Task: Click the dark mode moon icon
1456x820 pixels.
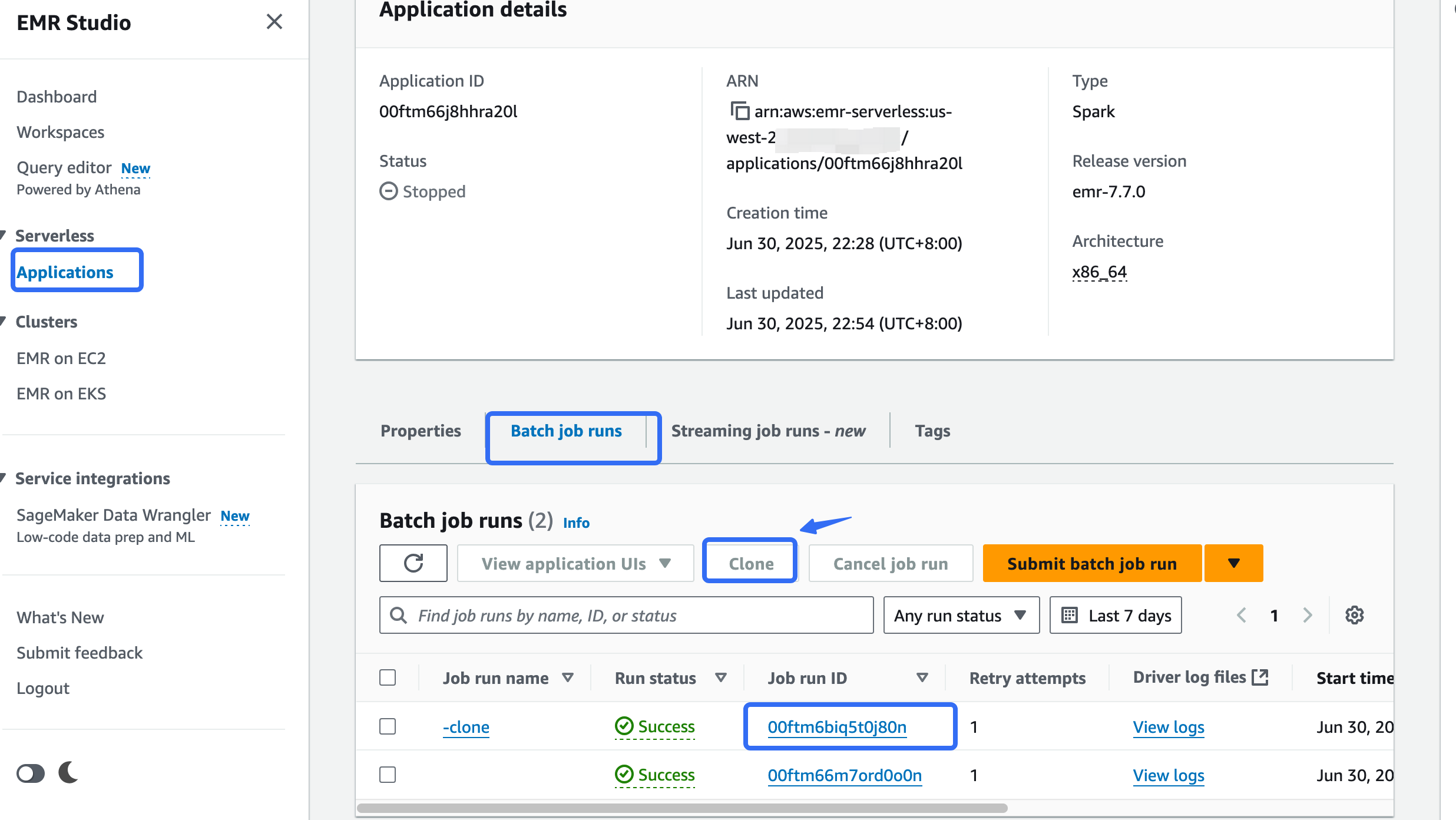Action: point(69,772)
